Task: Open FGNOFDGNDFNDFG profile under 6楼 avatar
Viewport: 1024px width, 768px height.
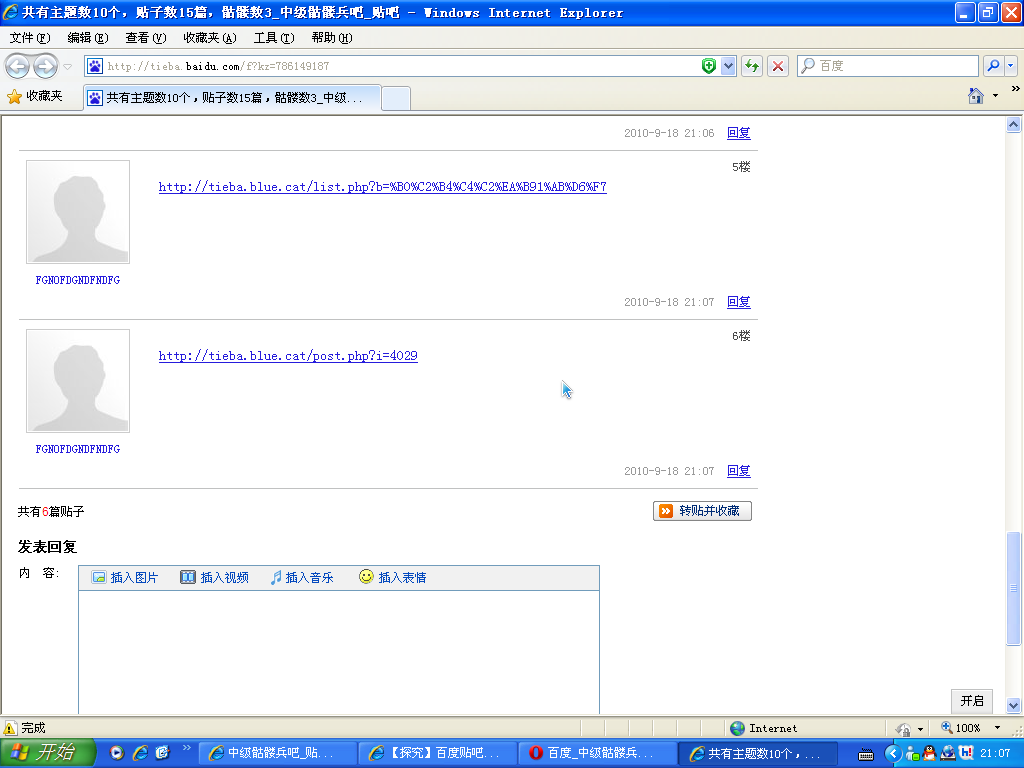Action: 78,449
